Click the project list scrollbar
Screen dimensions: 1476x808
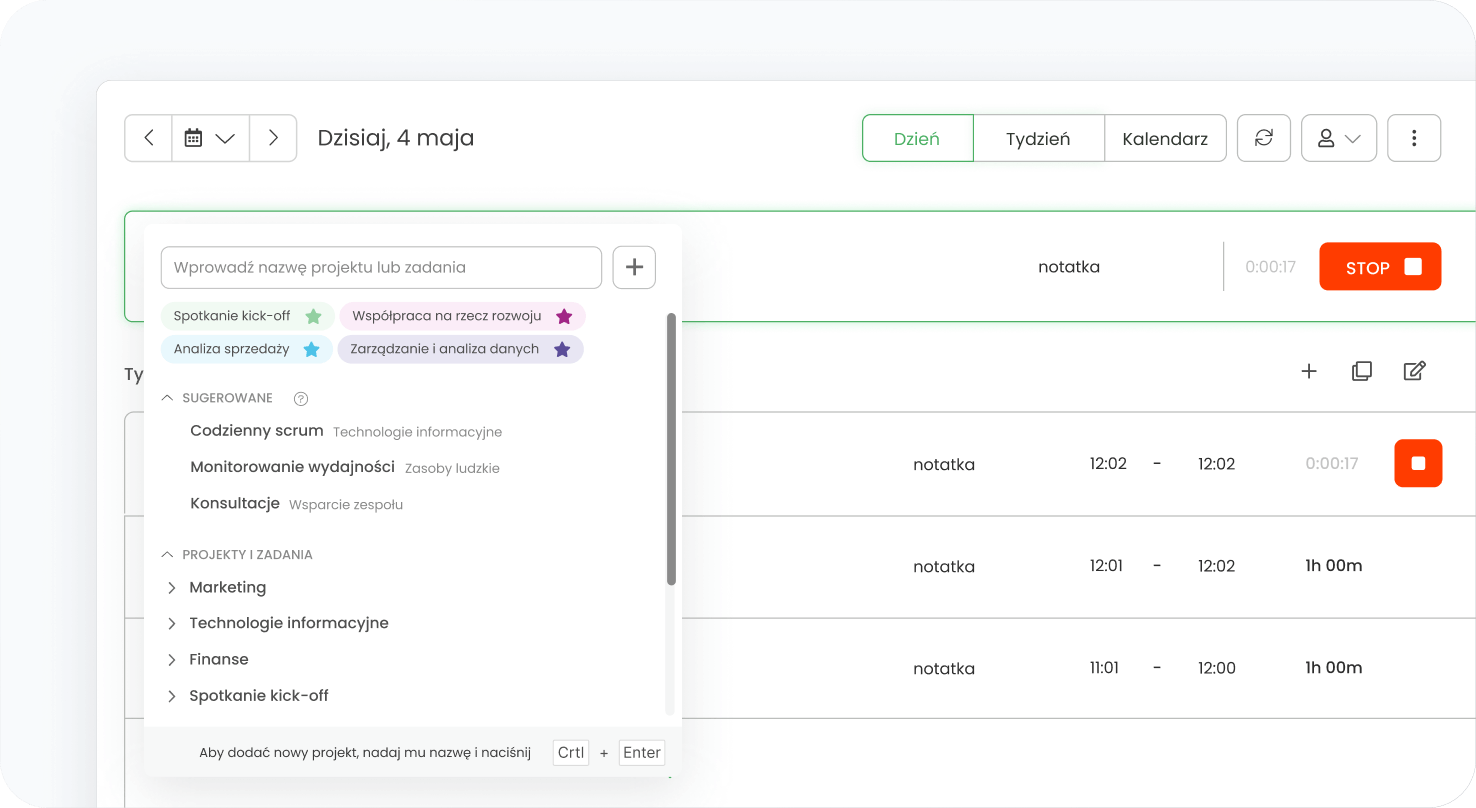[x=671, y=450]
